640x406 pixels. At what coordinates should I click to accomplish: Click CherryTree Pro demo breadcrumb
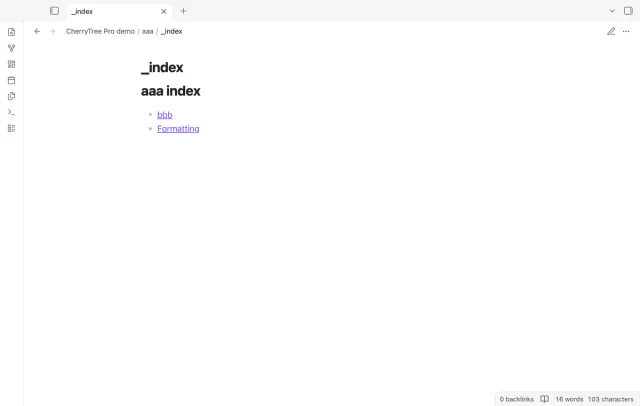pos(100,31)
